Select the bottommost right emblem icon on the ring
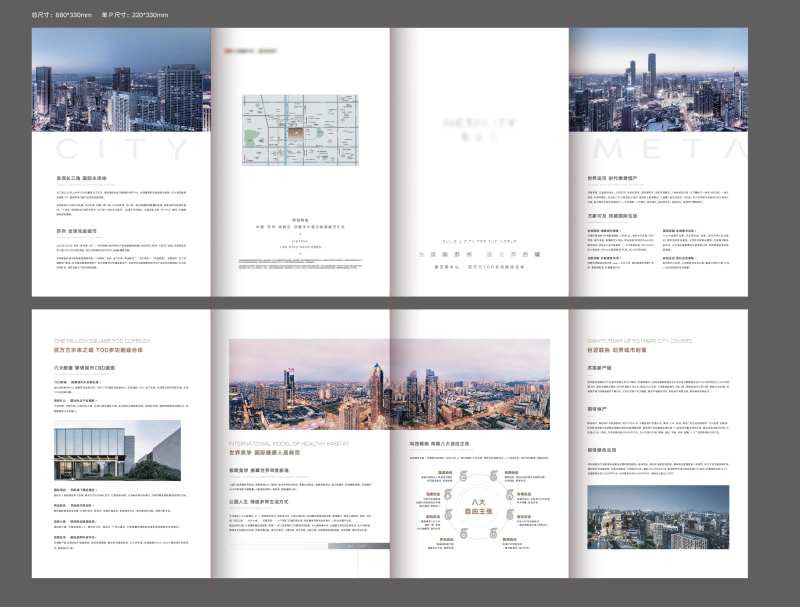 [496, 534]
